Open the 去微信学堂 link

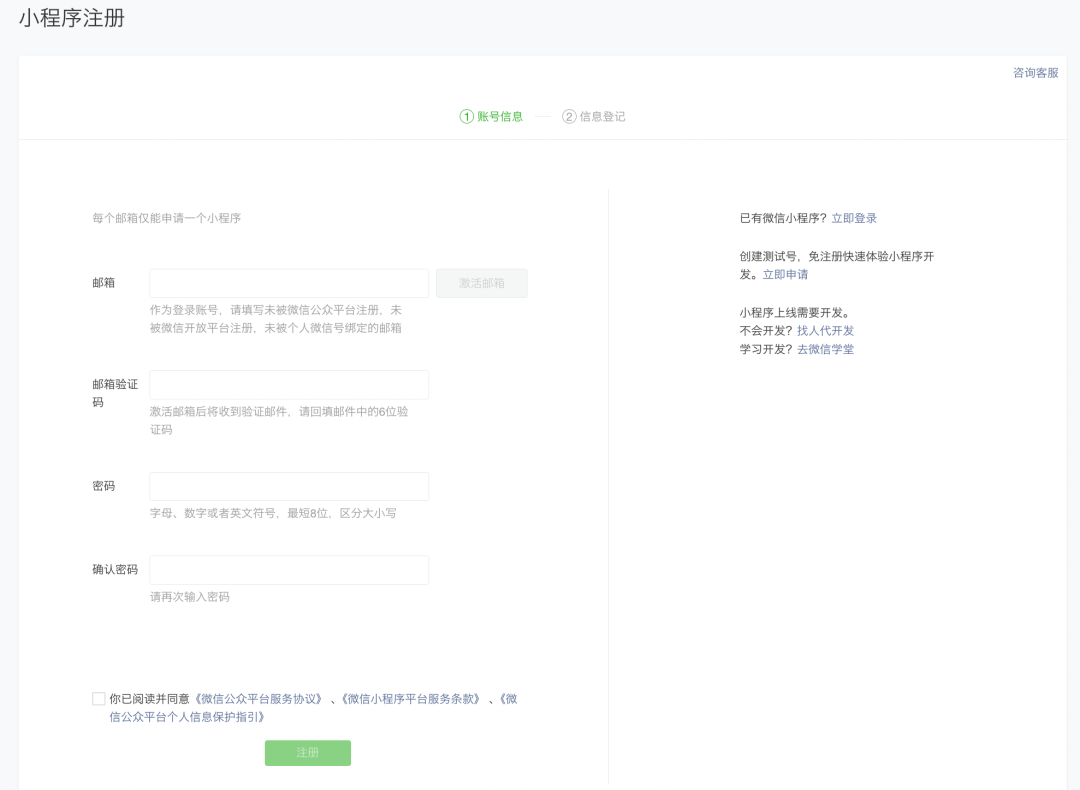(825, 349)
